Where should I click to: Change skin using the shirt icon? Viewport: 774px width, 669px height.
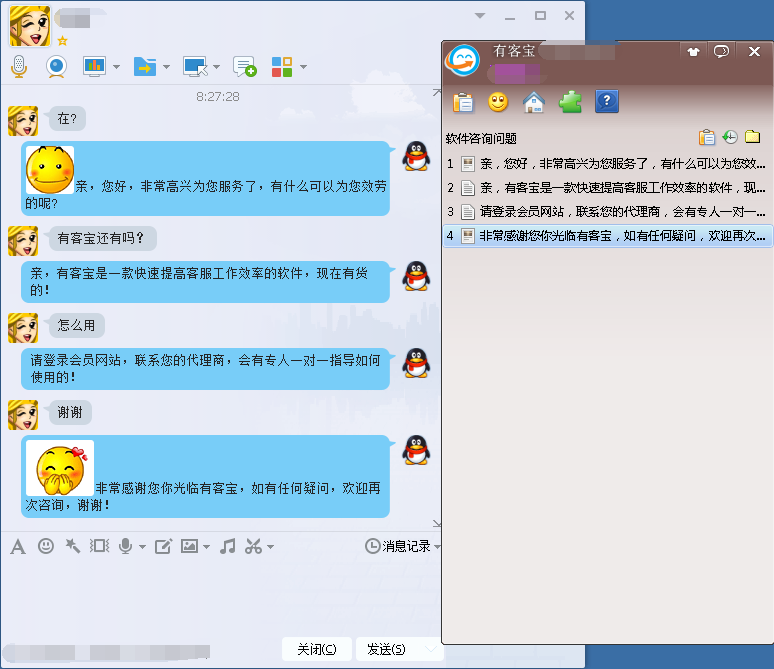click(x=694, y=51)
